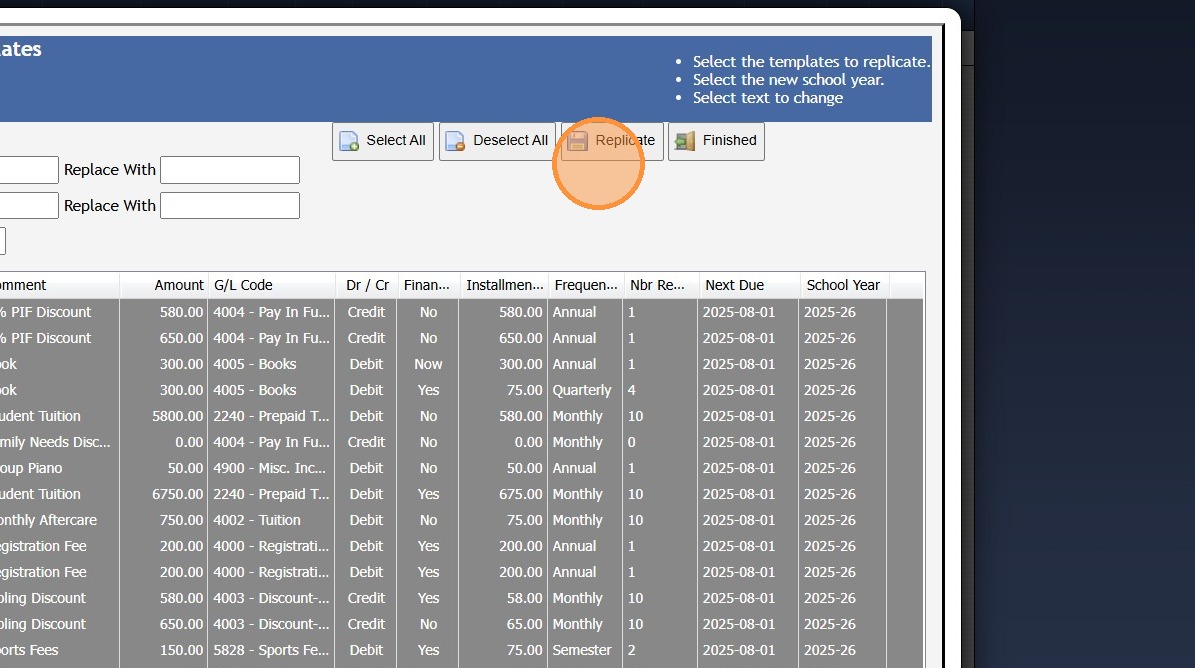Click the Finished button
1195x668 pixels.
tap(716, 141)
